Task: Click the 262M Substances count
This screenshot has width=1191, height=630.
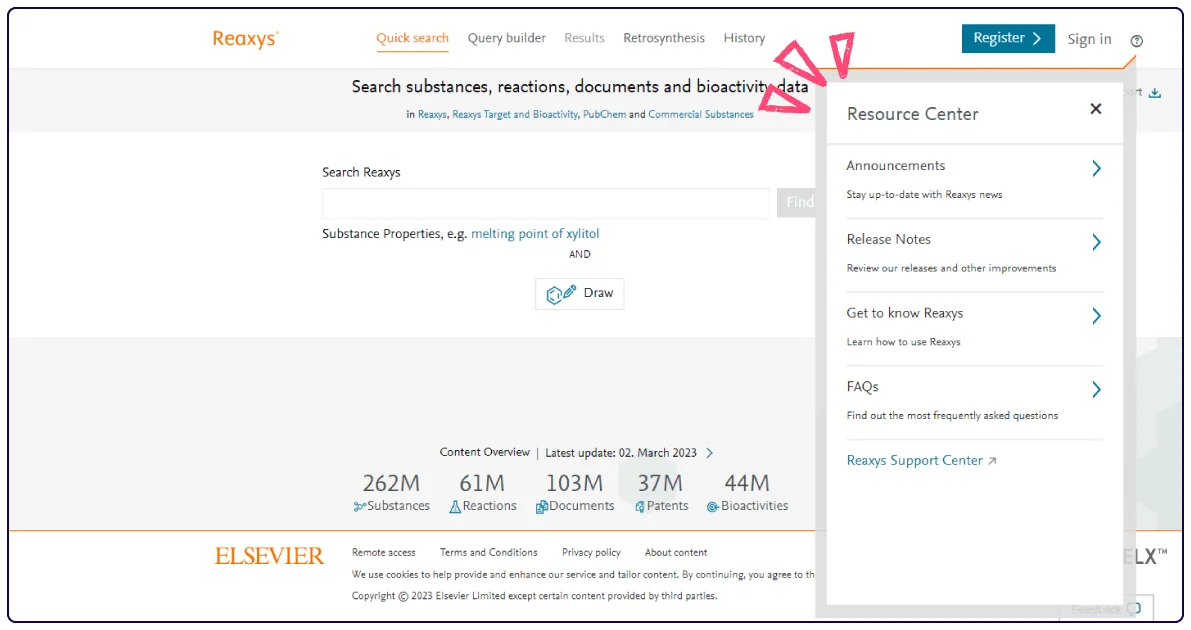Action: tap(391, 483)
